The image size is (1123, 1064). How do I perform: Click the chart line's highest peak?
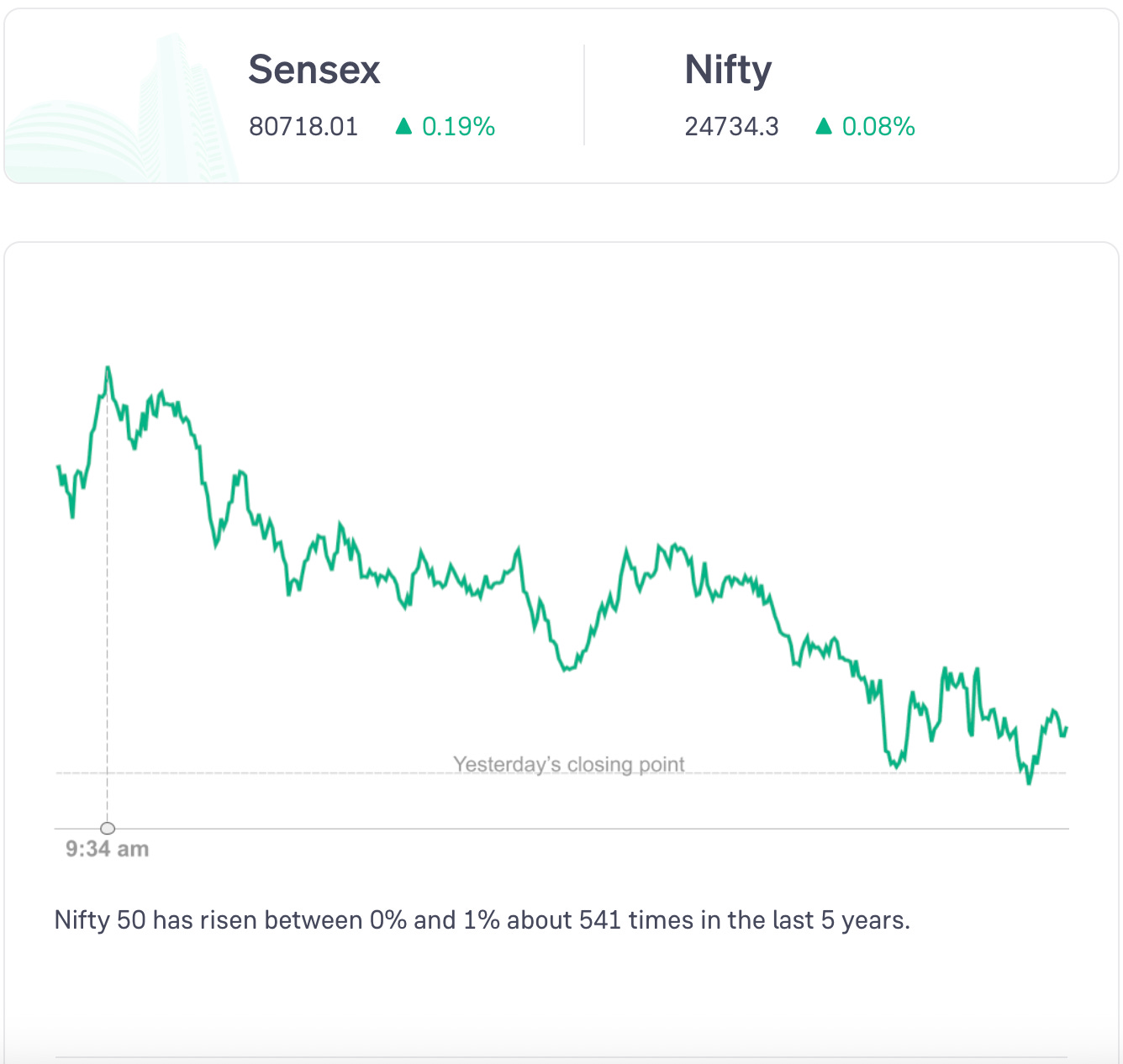[x=108, y=368]
